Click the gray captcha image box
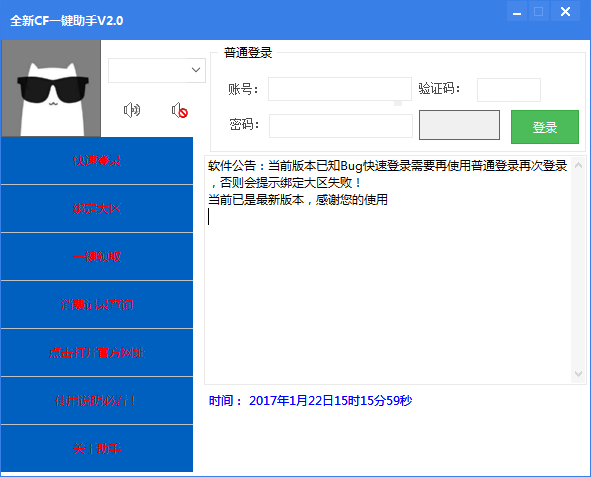The image size is (591, 477). click(459, 125)
